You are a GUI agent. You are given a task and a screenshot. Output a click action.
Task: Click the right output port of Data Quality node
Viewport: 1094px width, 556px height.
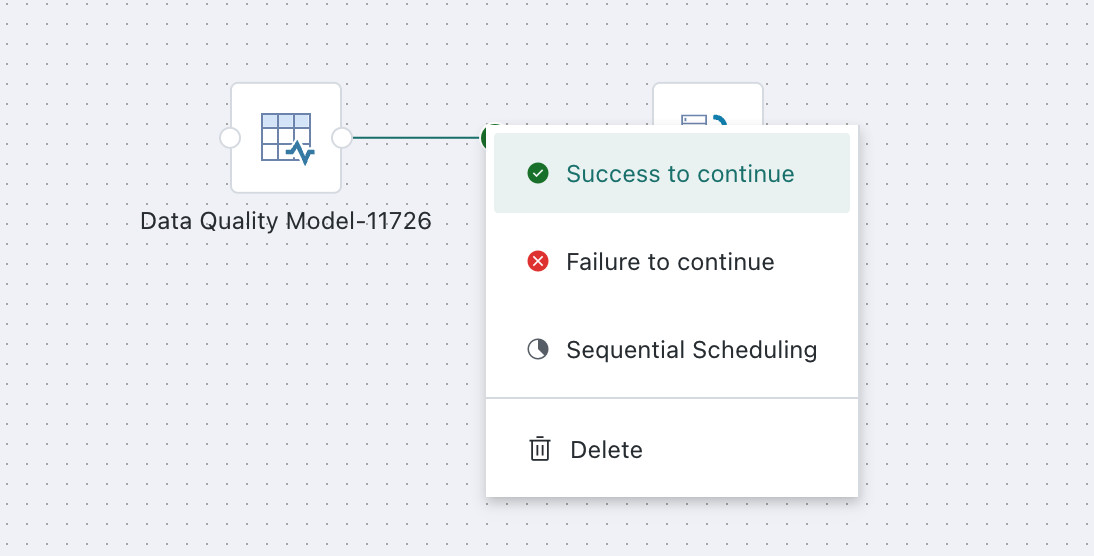(x=342, y=138)
